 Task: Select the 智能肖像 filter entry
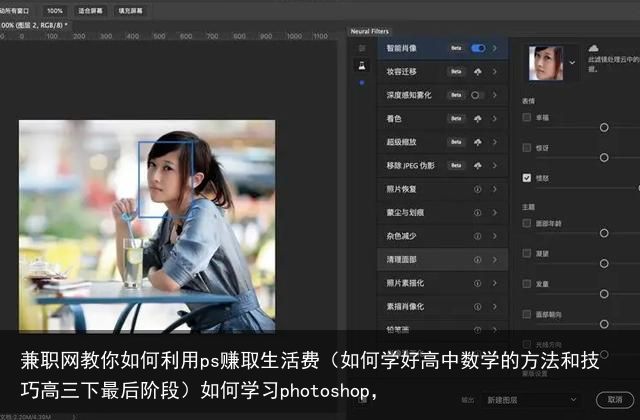pos(442,48)
